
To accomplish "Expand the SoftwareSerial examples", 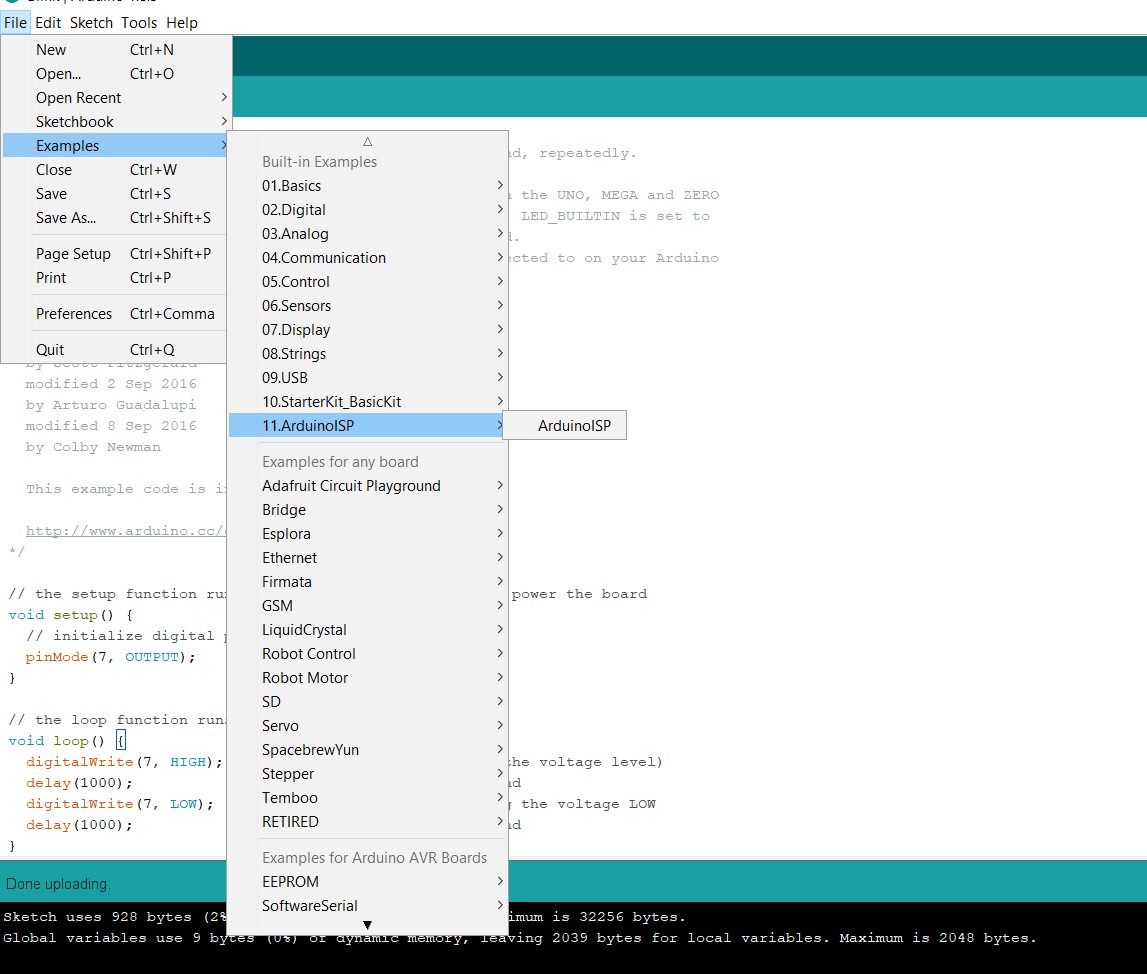I will 368,906.
